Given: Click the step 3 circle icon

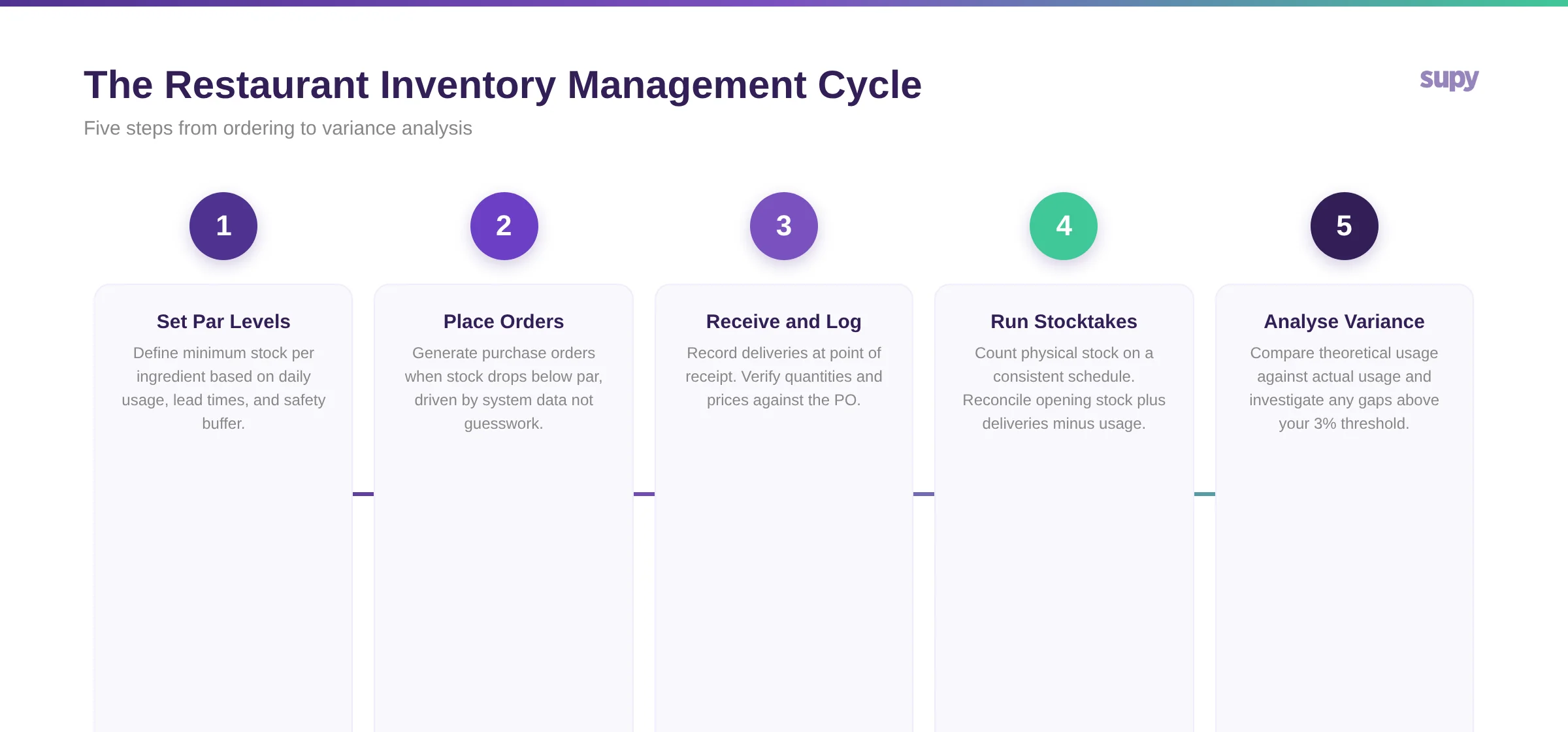Looking at the screenshot, I should (x=783, y=225).
